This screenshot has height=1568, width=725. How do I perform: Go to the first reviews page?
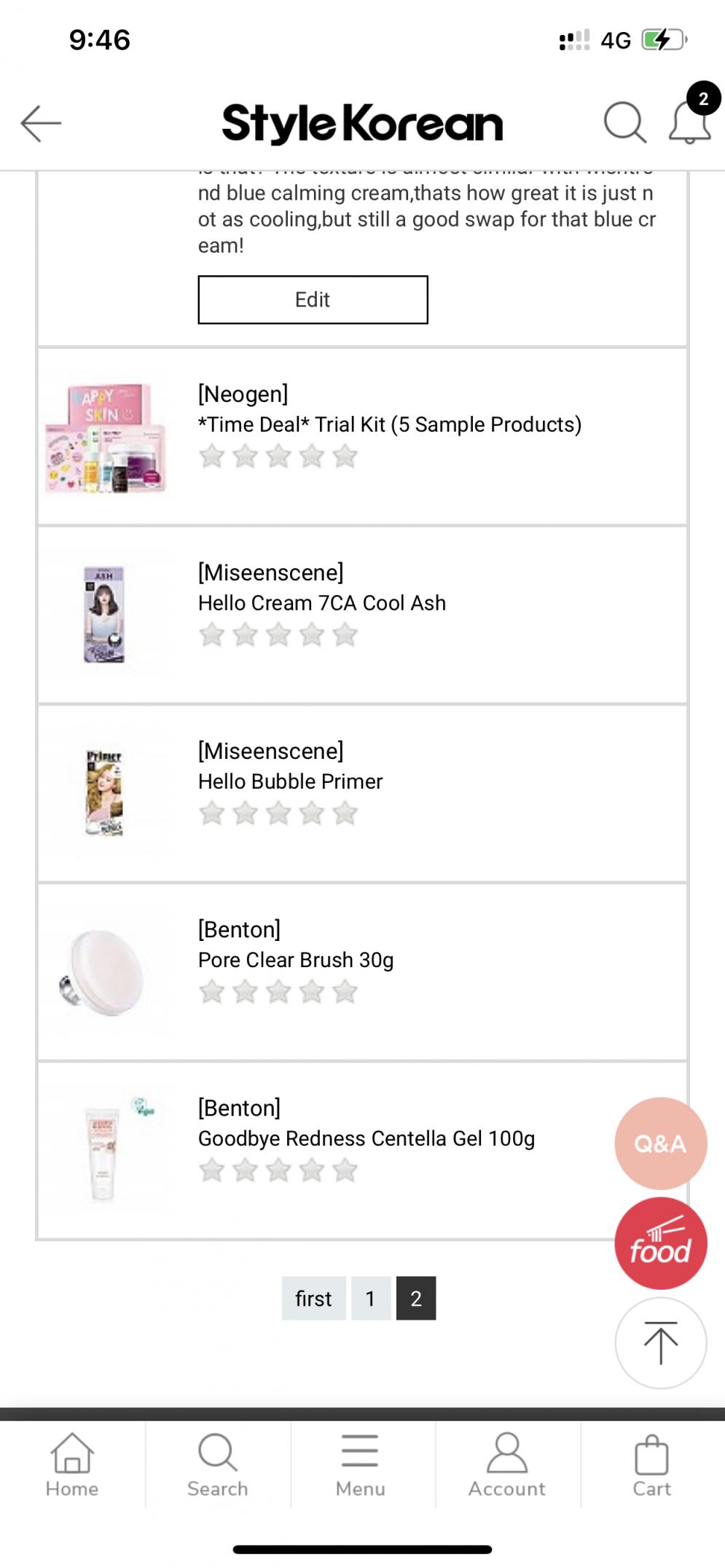(x=313, y=1299)
